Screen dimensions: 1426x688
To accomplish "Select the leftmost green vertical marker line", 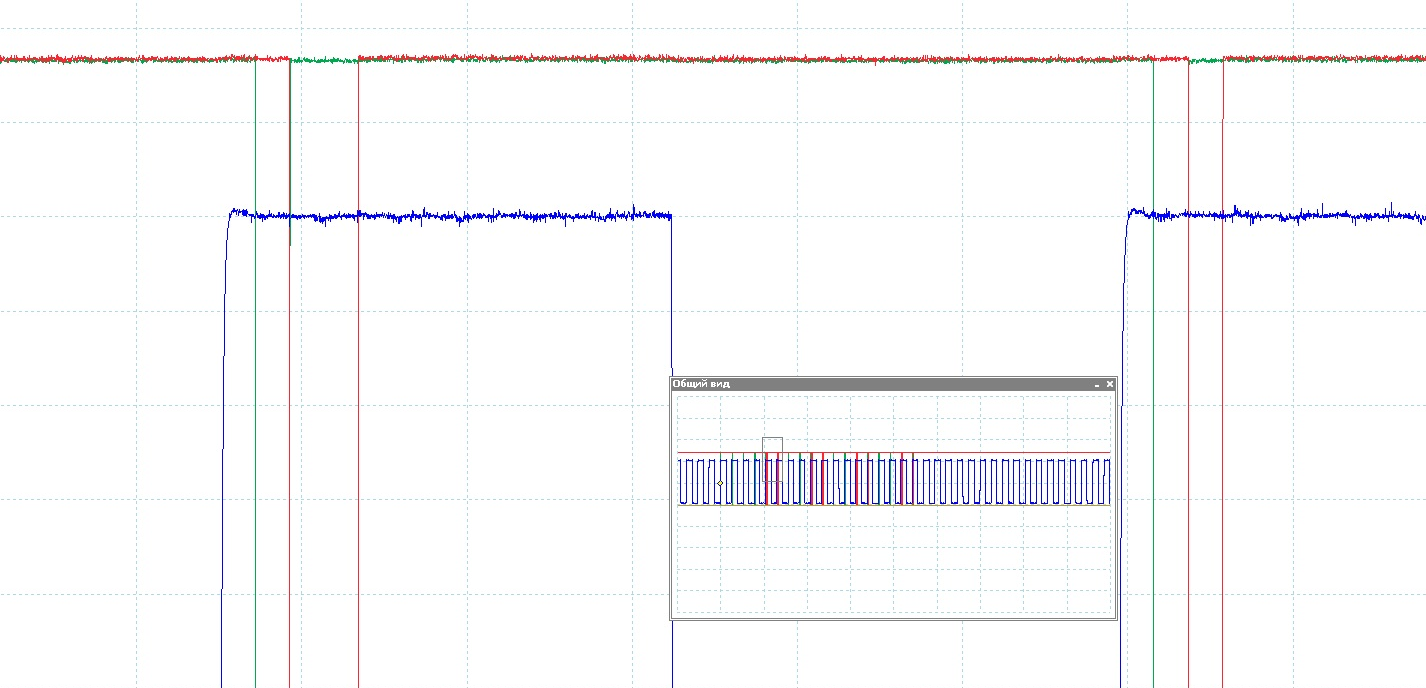I will click(255, 400).
